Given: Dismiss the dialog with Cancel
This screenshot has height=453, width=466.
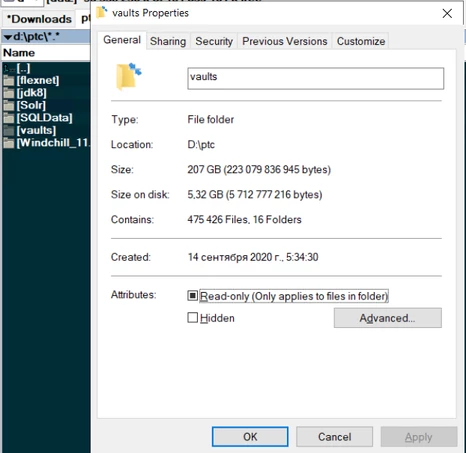Looking at the screenshot, I should [x=334, y=437].
